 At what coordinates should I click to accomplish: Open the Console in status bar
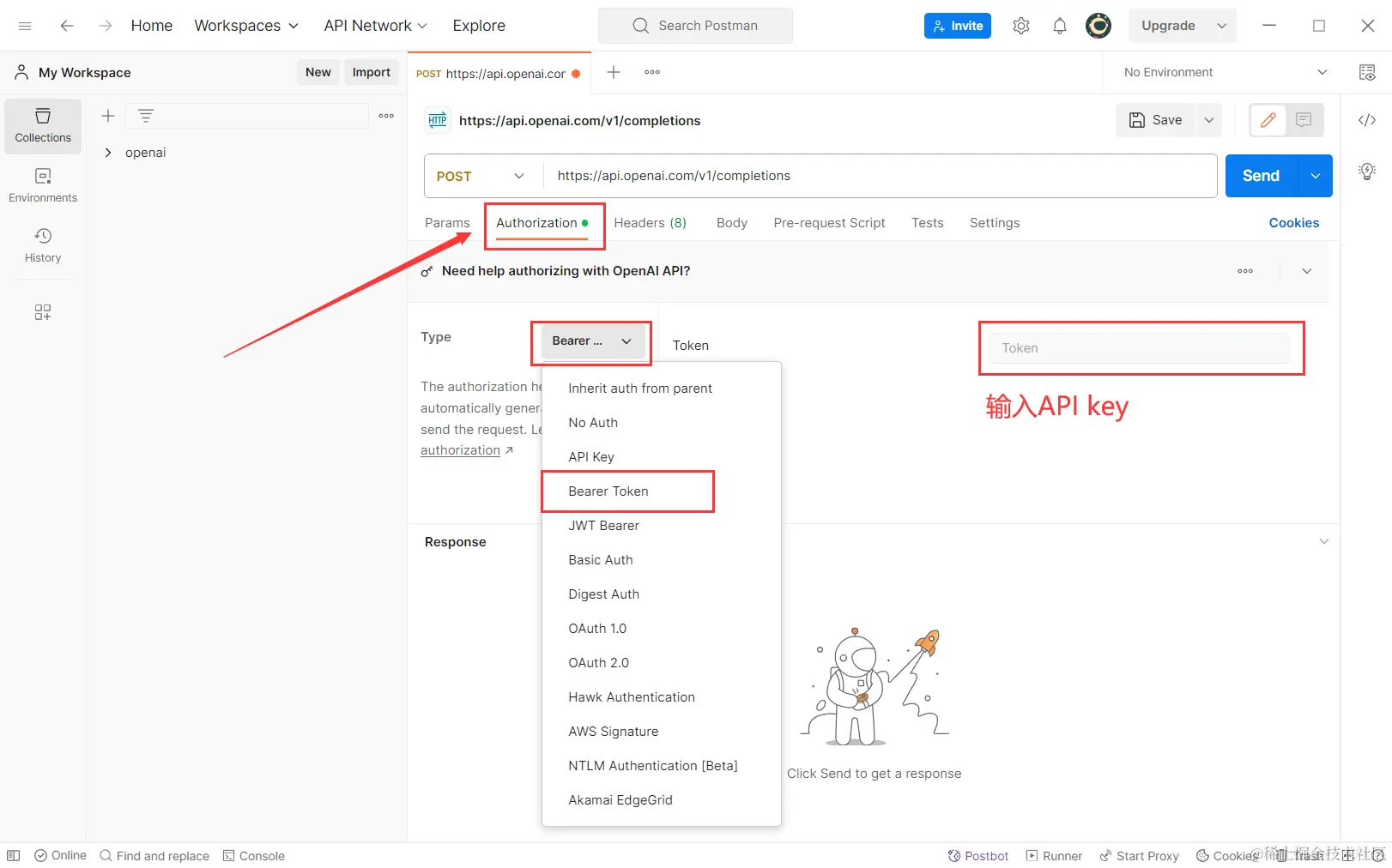[x=254, y=856]
